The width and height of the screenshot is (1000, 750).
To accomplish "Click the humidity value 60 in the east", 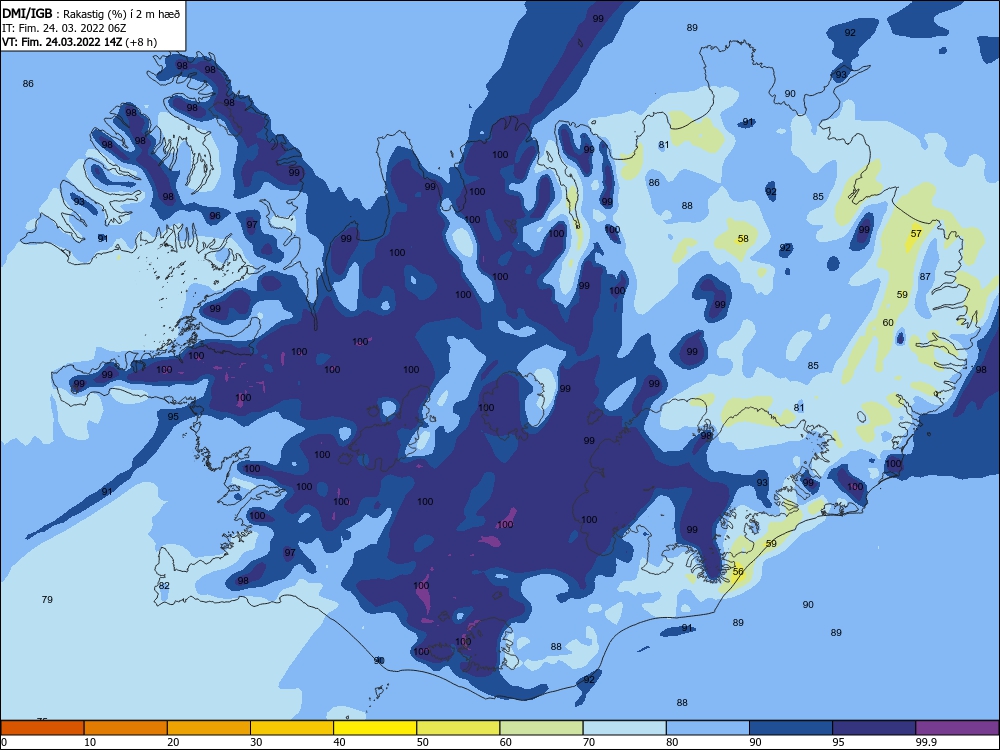I will (888, 323).
